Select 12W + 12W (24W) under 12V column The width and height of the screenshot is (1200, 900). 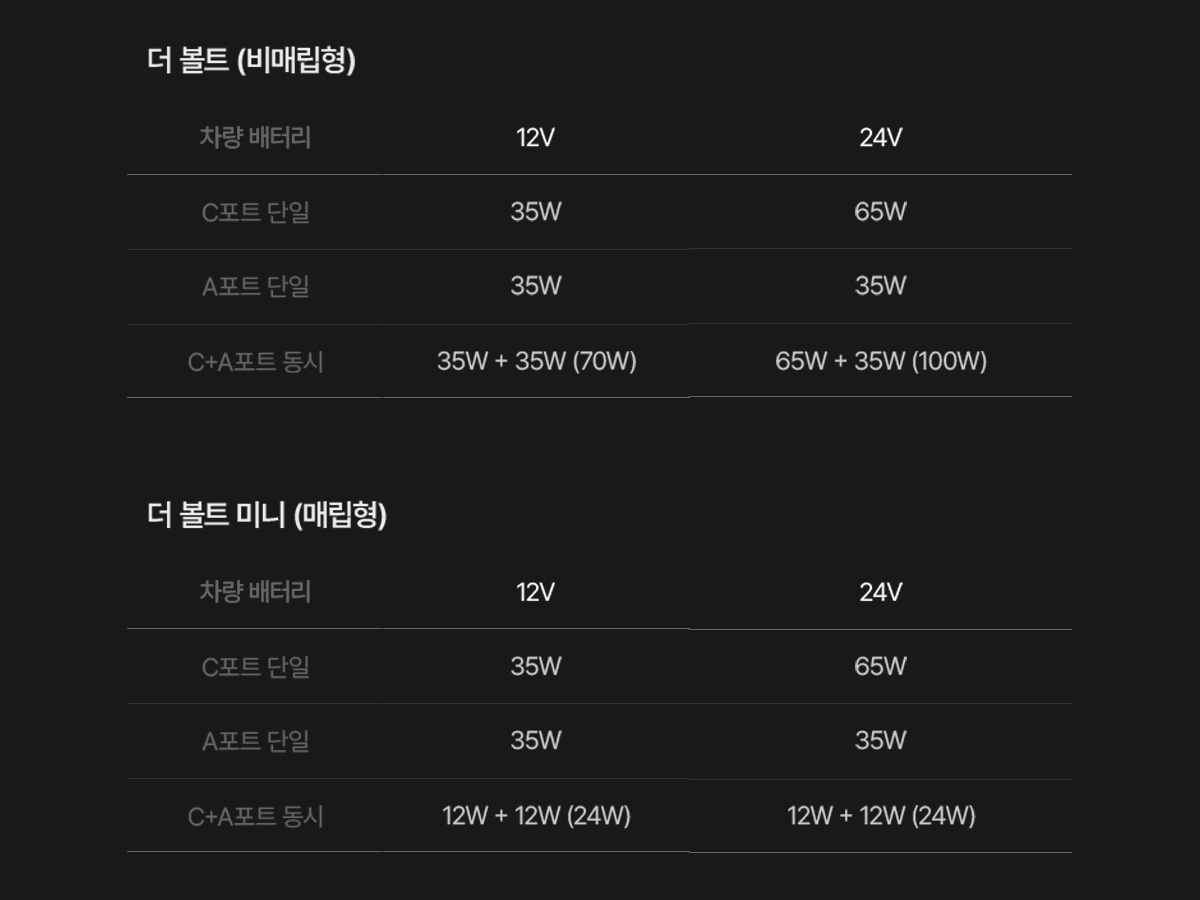536,816
